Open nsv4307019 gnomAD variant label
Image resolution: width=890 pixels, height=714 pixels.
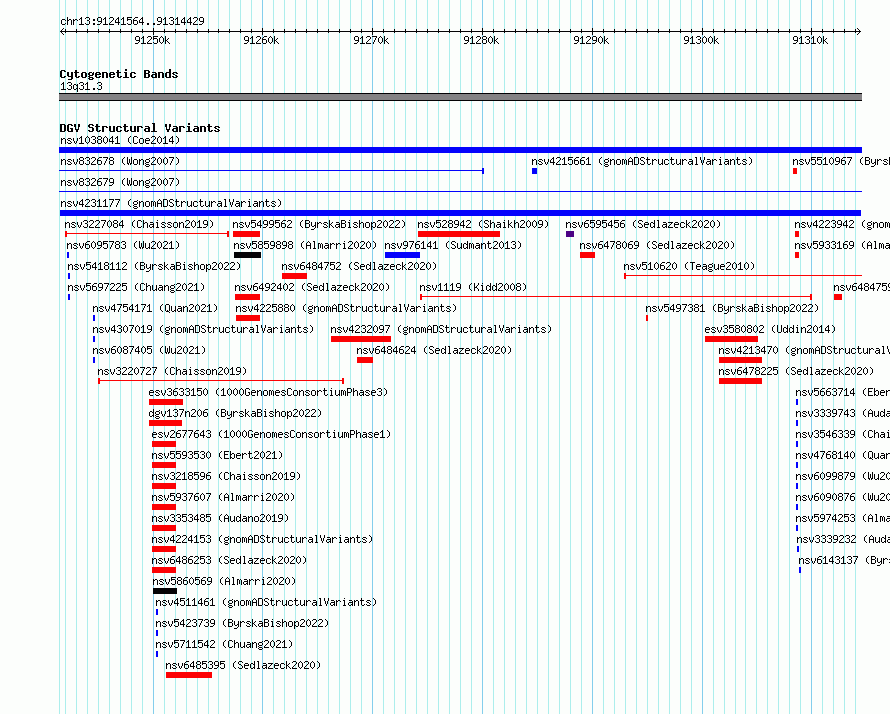pos(203,329)
